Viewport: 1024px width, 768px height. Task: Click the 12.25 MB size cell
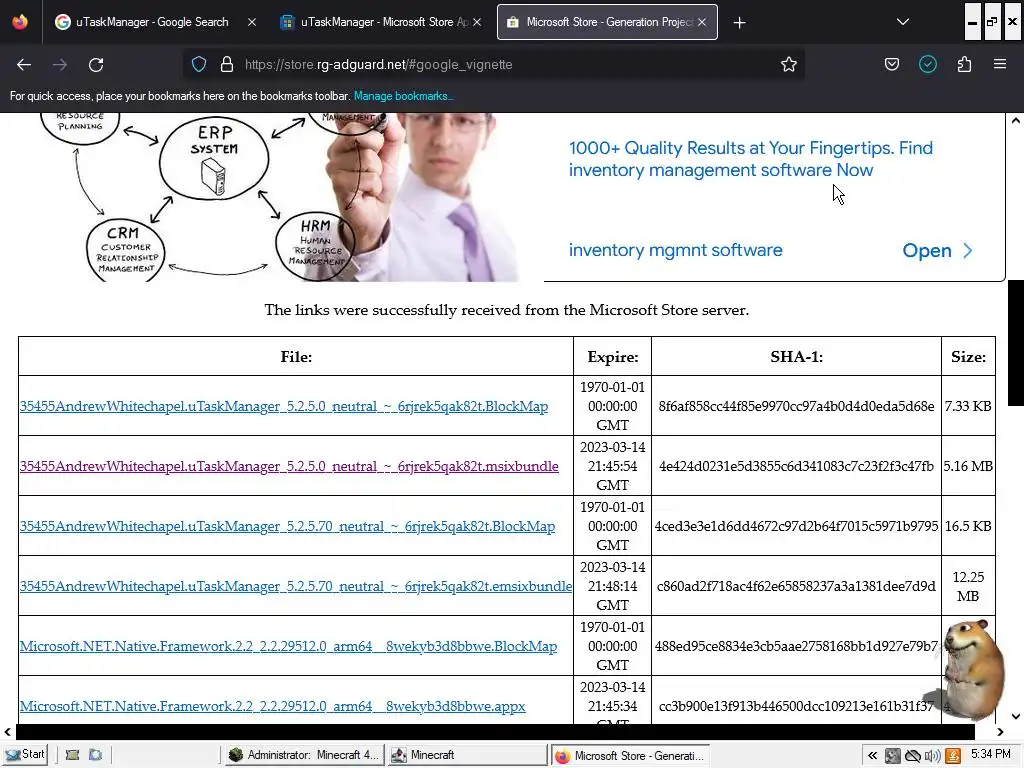coord(968,586)
